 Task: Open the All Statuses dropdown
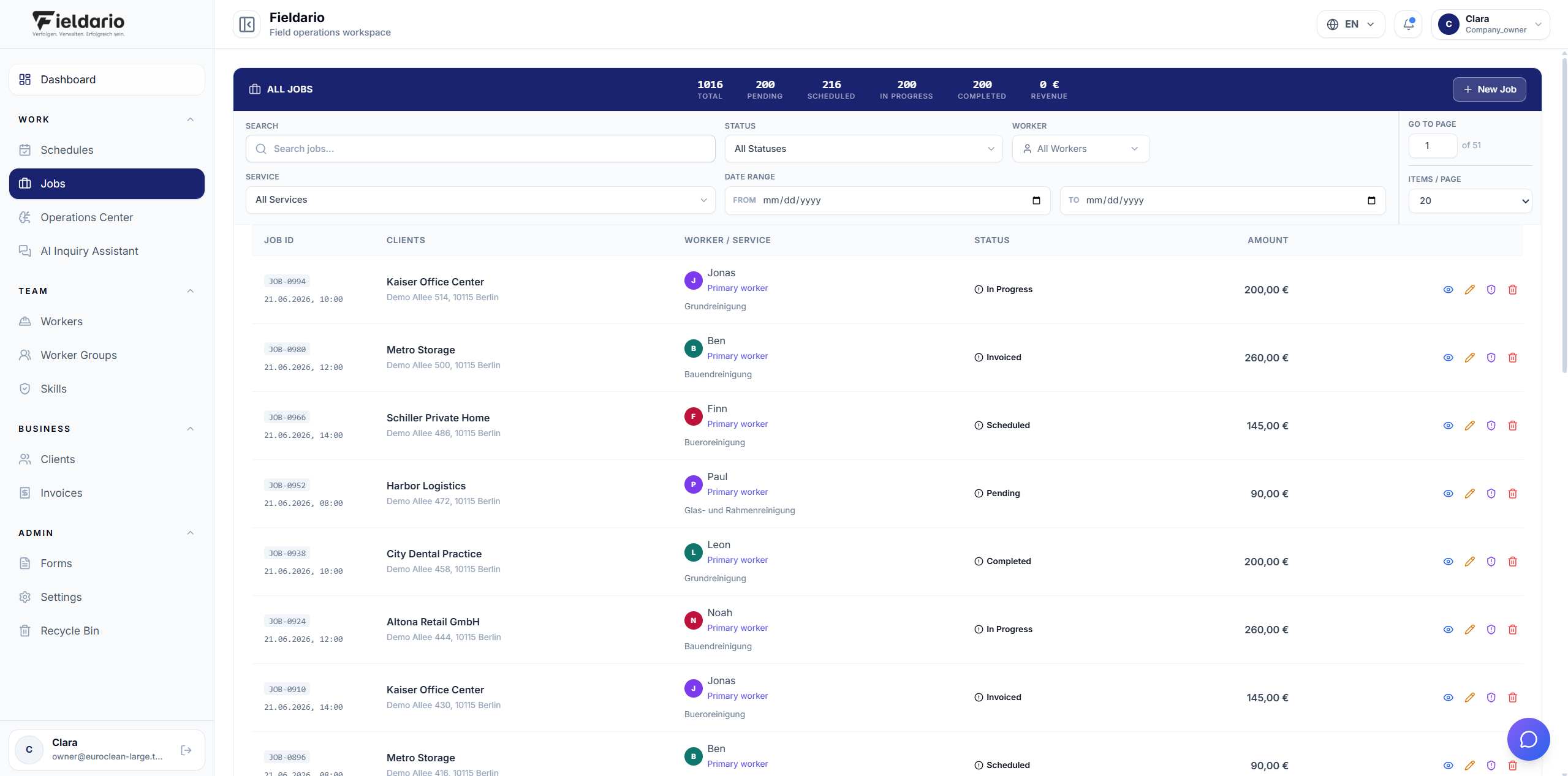(x=863, y=149)
